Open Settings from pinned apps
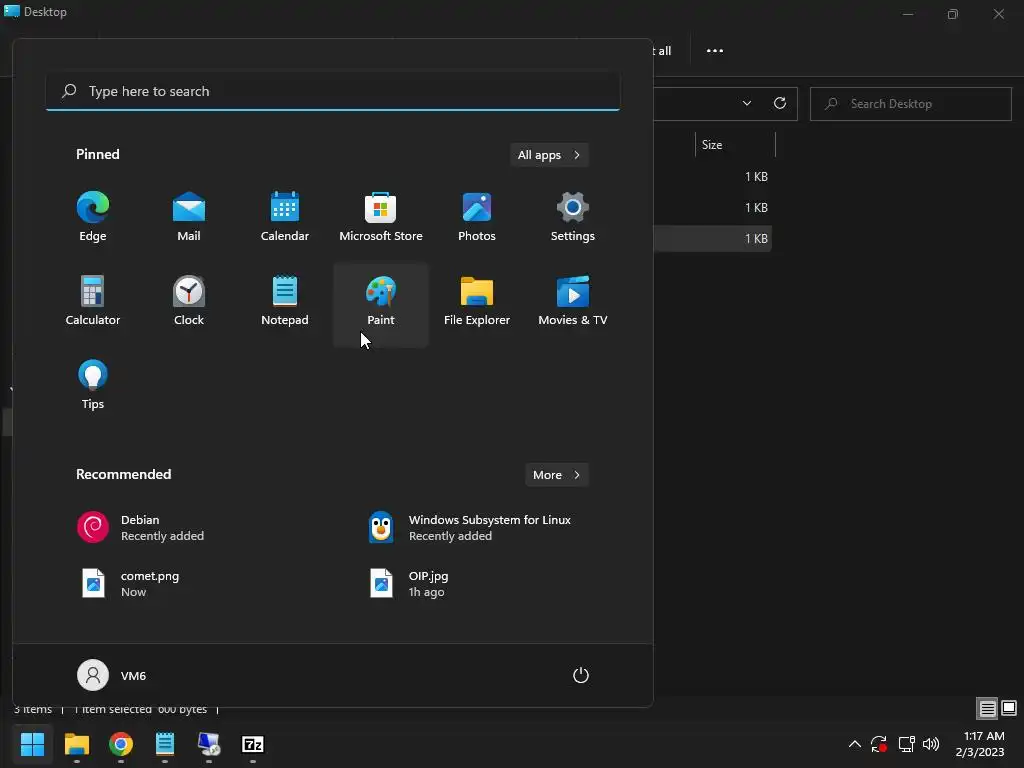Screen dimensions: 1024x768 (x=573, y=217)
